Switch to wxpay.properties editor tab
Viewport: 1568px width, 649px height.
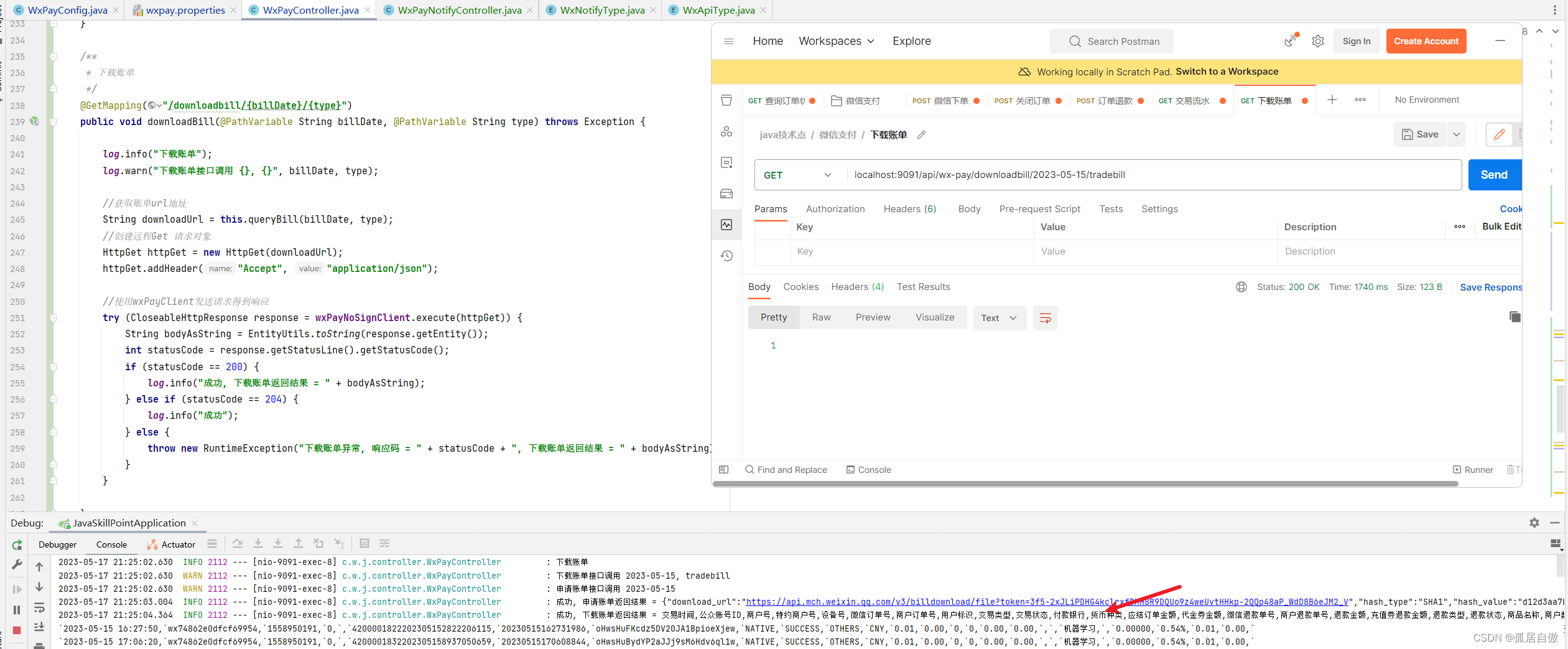coord(185,10)
